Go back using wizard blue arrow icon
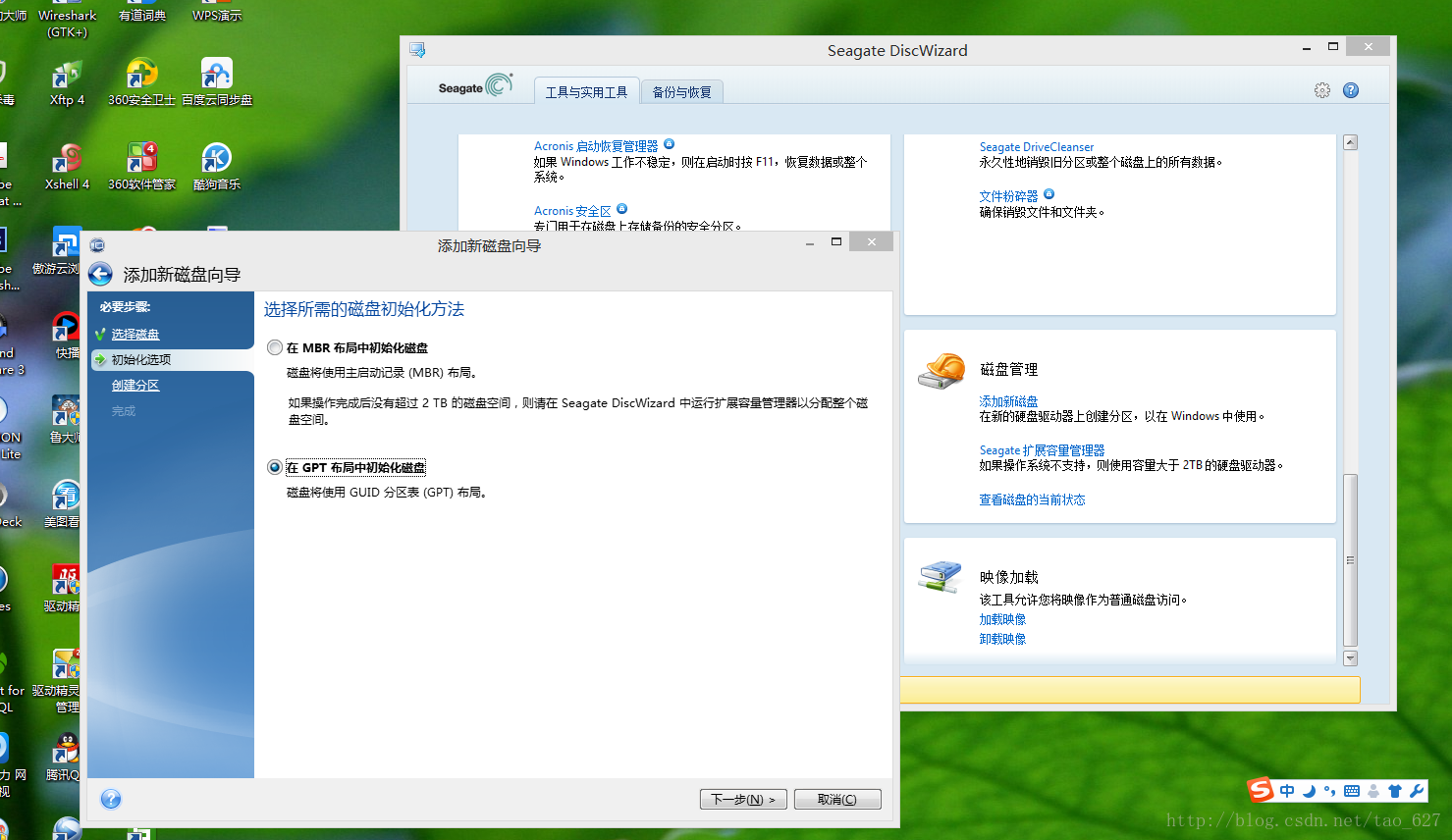The height and width of the screenshot is (840, 1452). (x=100, y=274)
